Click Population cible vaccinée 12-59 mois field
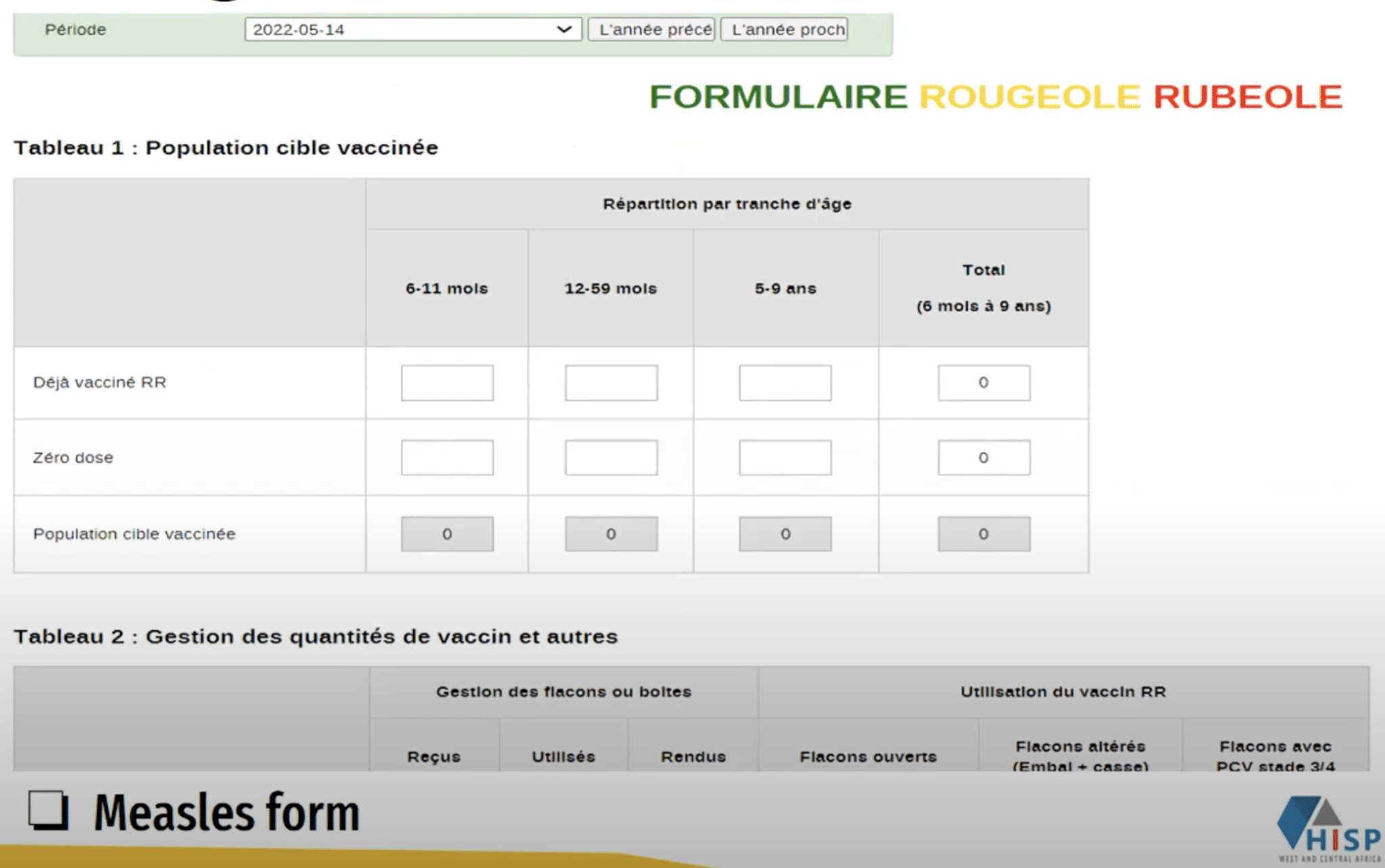Viewport: 1385px width, 868px height. point(611,534)
